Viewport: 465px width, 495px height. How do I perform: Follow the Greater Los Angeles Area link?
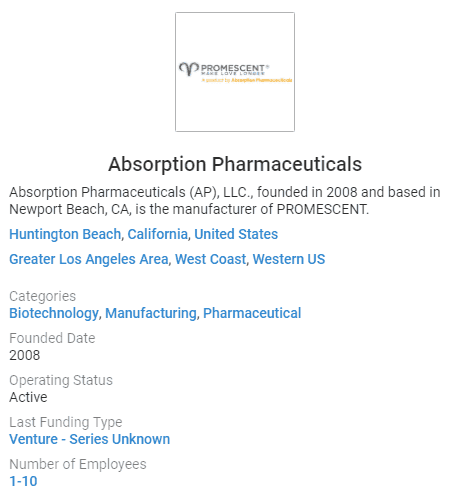tap(89, 259)
